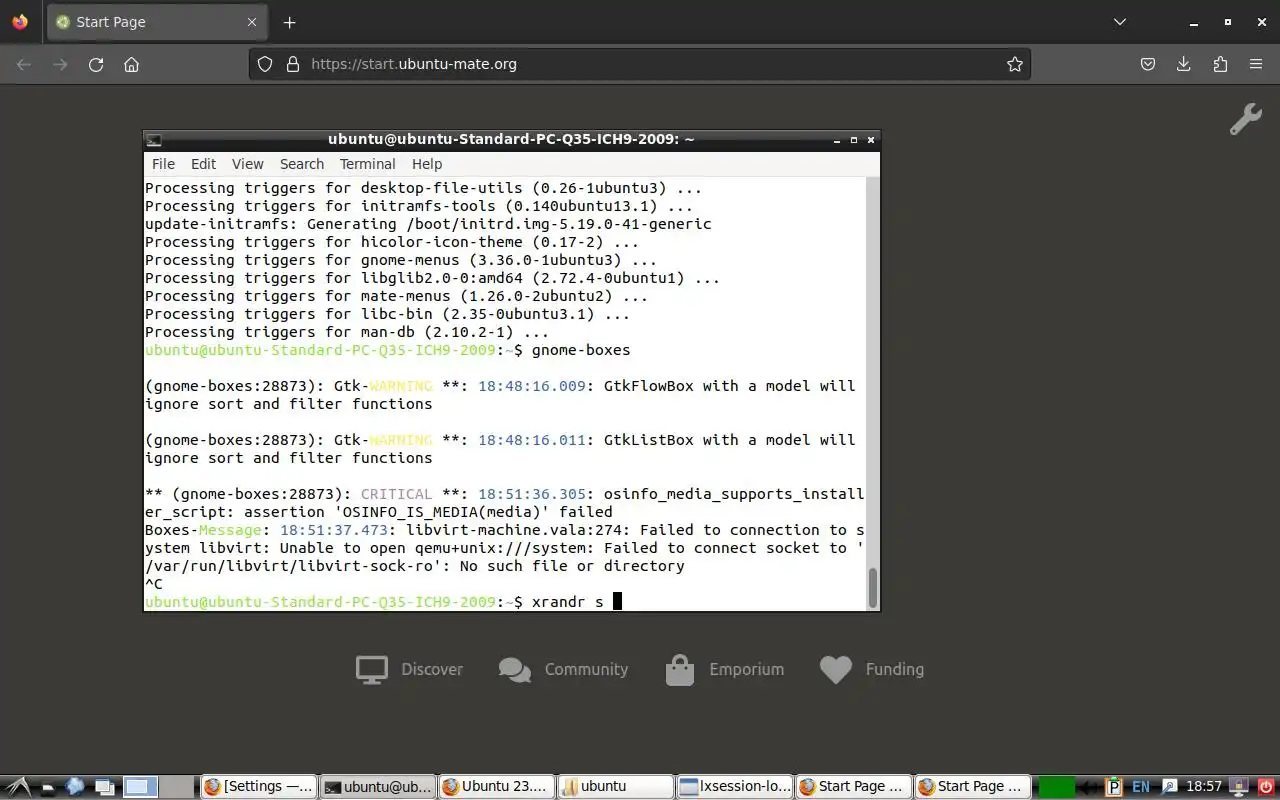Screen dimensions: 1280x800
Task: Open the Firefox downloads panel
Action: click(1184, 64)
